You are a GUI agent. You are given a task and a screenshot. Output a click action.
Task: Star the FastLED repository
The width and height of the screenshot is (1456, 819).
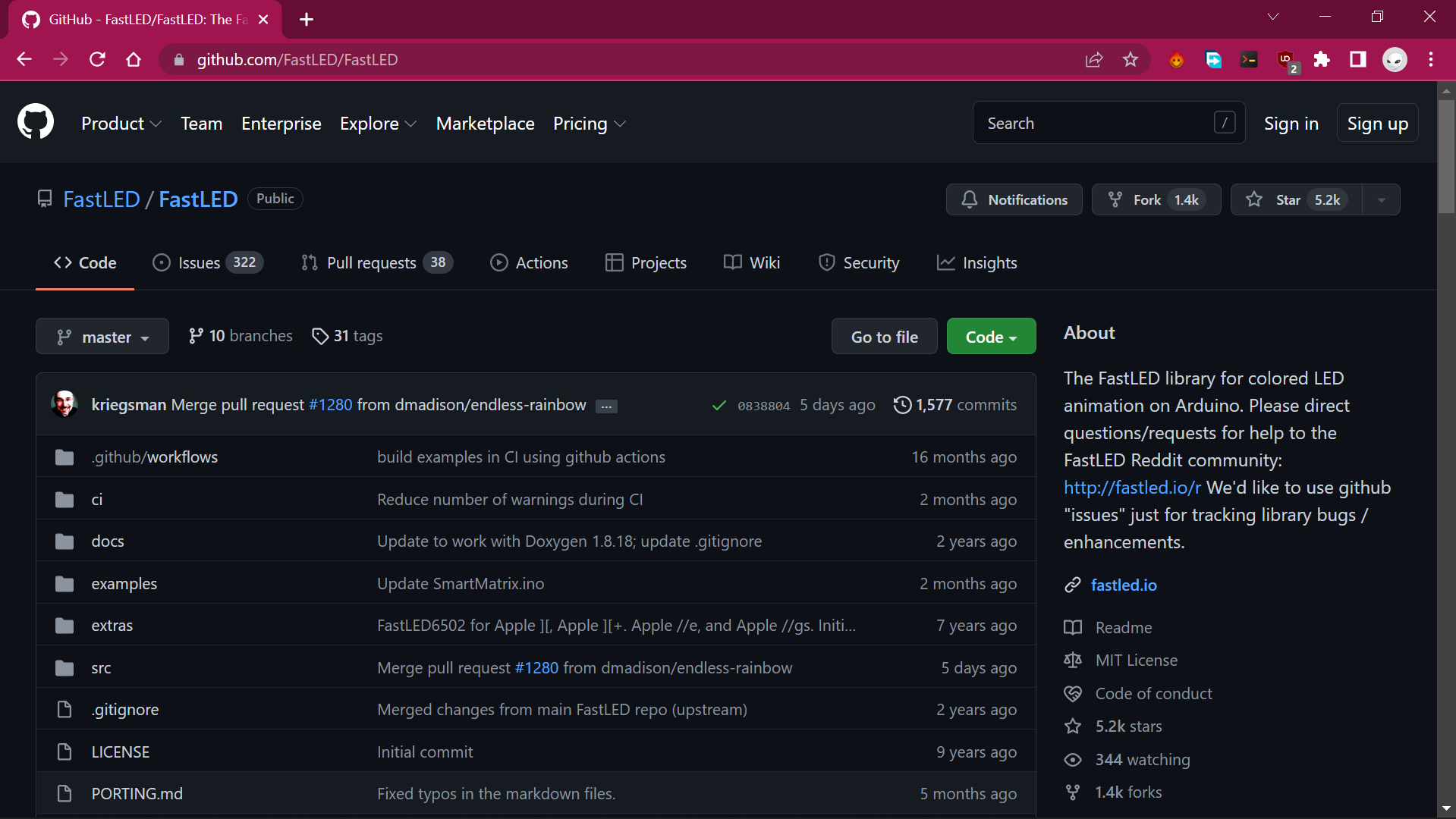pos(1297,199)
